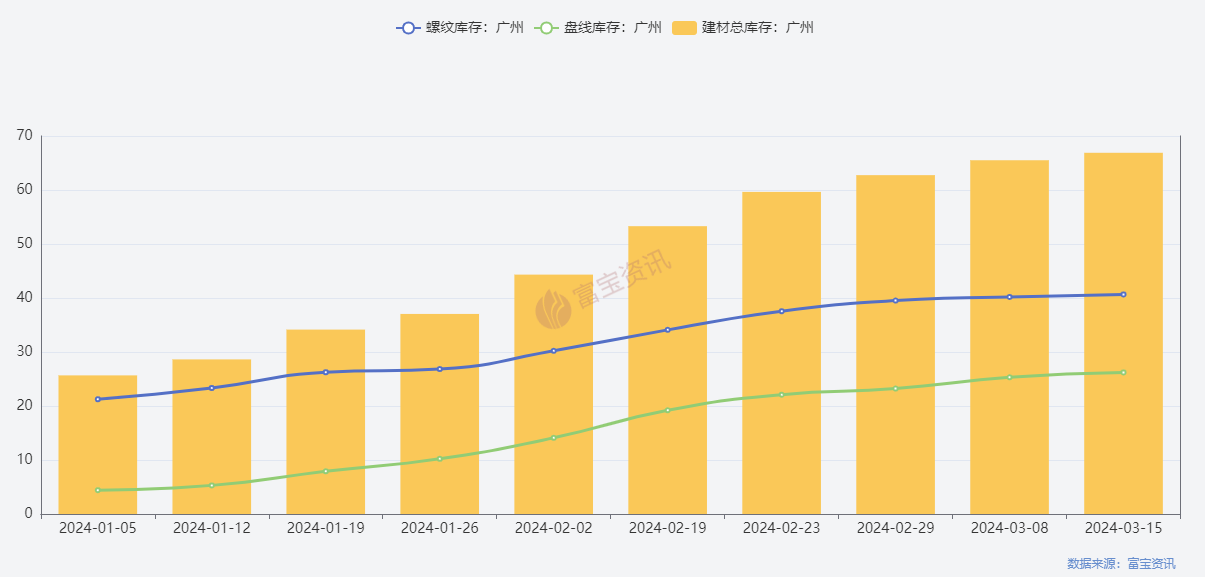Click green line point at 2024-01-12
Image resolution: width=1205 pixels, height=577 pixels.
pyautogui.click(x=212, y=485)
